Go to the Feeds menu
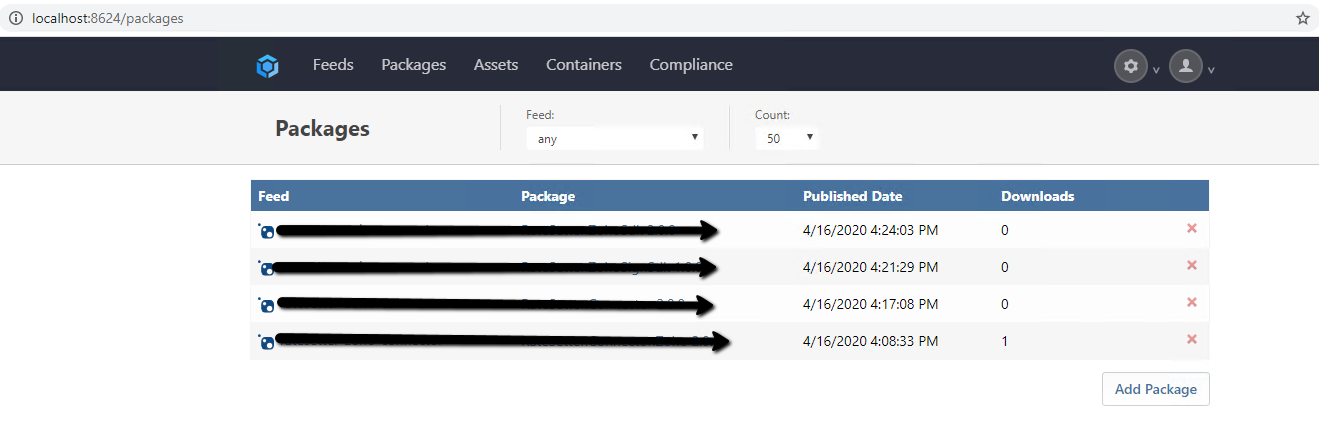 click(333, 65)
